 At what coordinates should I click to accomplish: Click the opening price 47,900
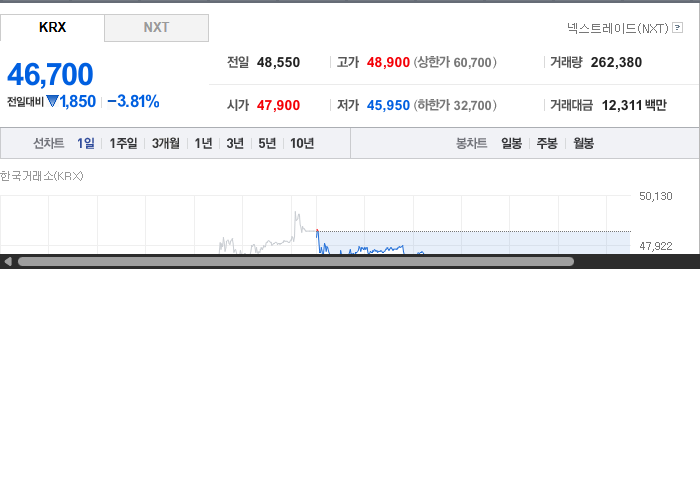click(278, 105)
